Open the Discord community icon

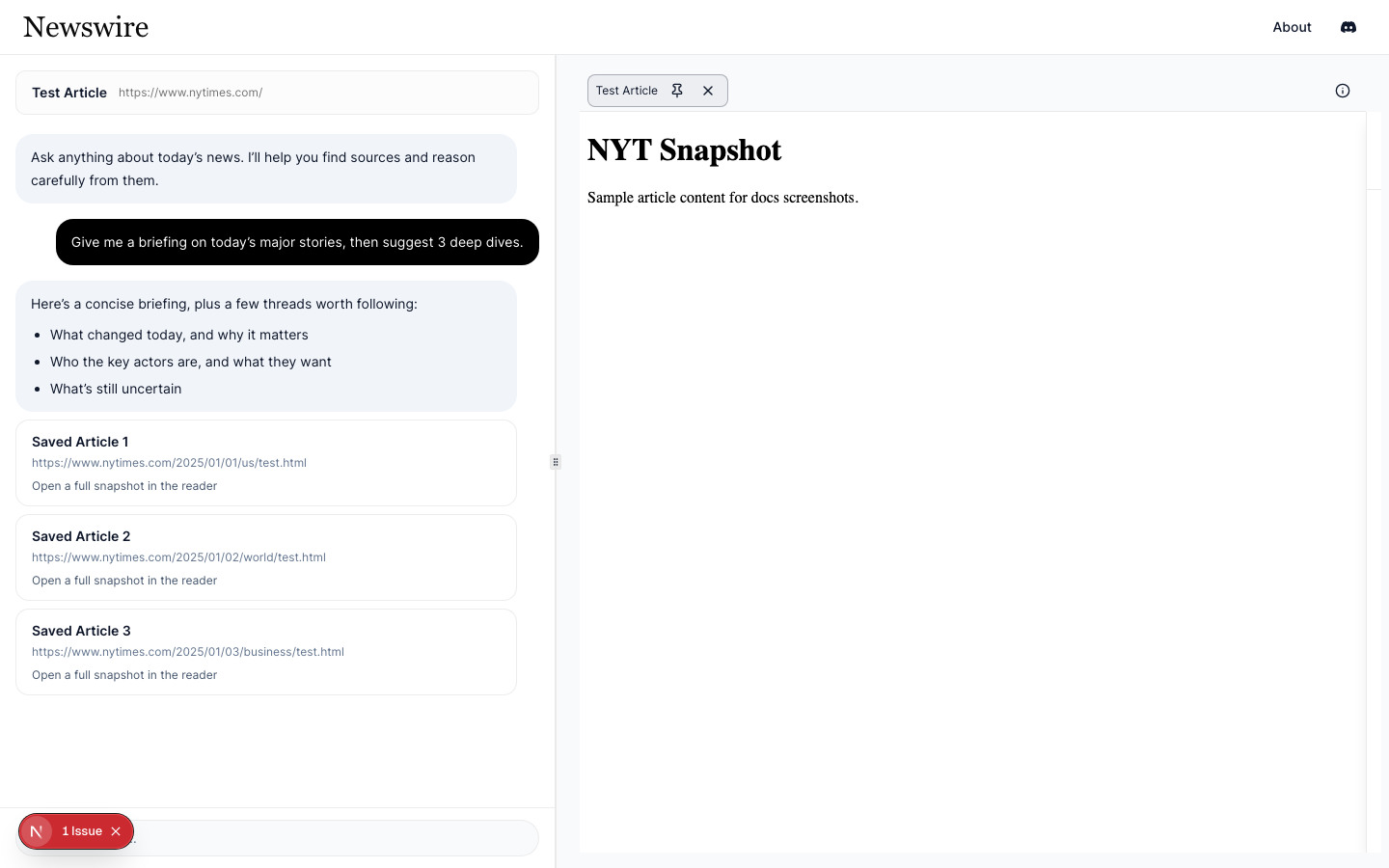coord(1348,27)
